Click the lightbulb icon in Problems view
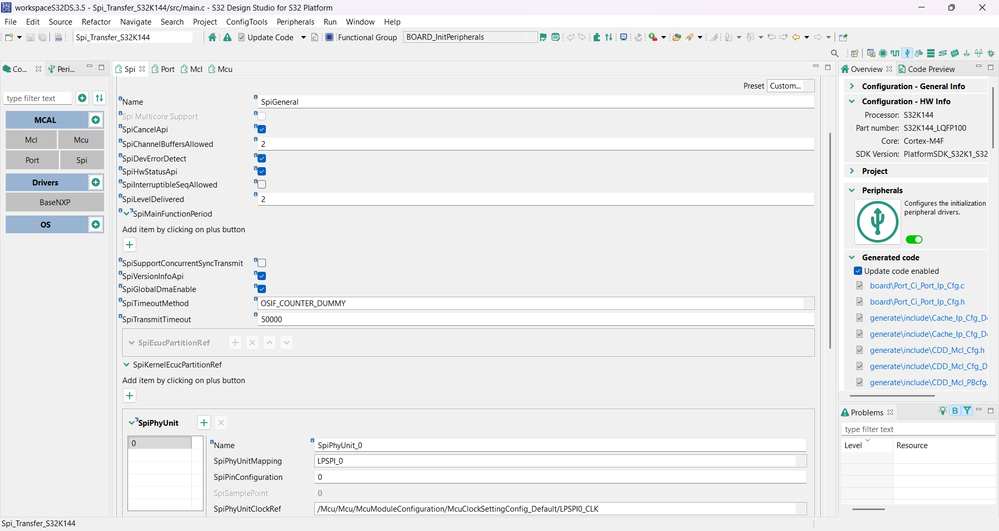Viewport: 999px width, 531px height. [942, 411]
